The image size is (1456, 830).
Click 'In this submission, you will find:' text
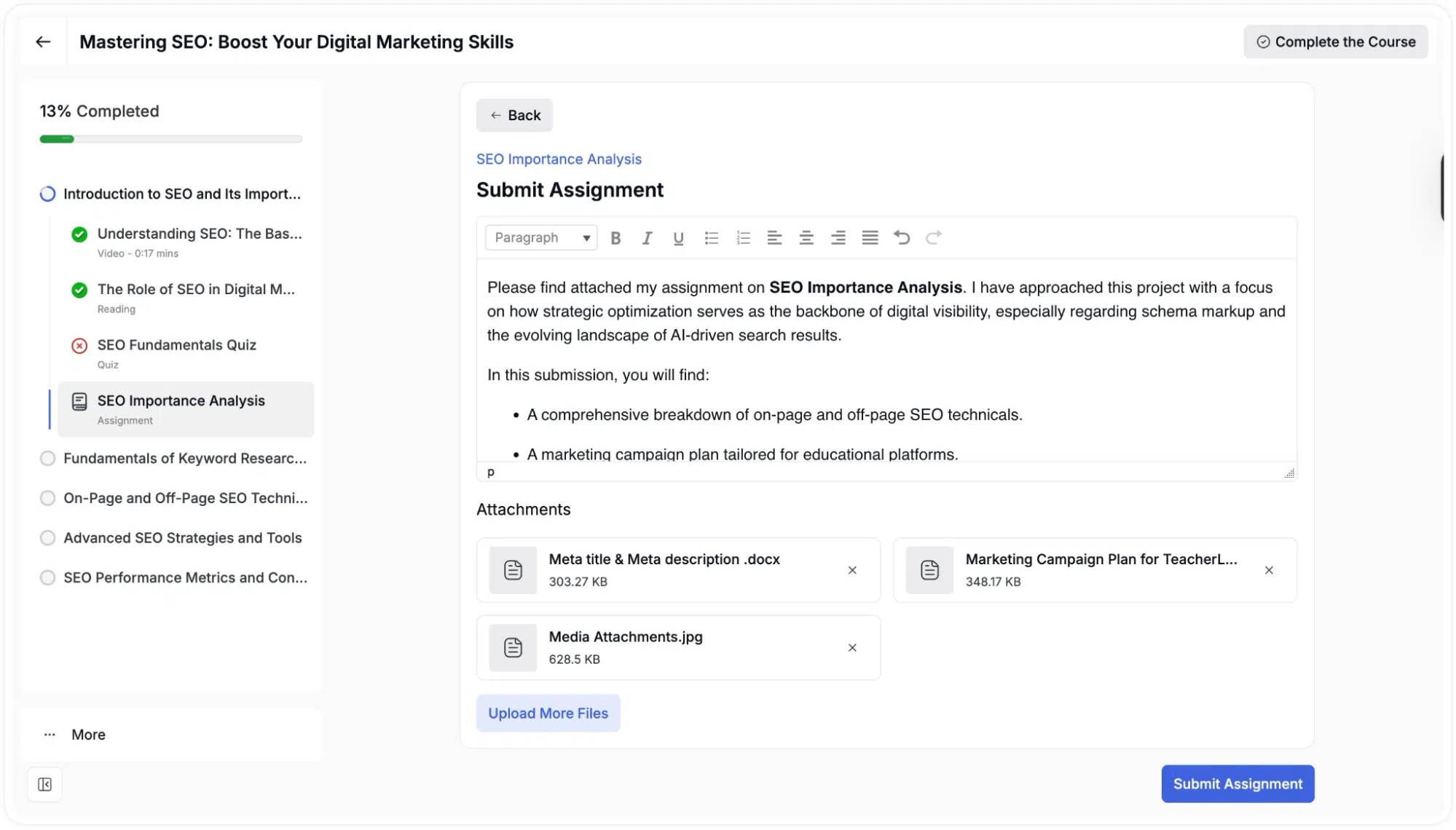tap(598, 375)
